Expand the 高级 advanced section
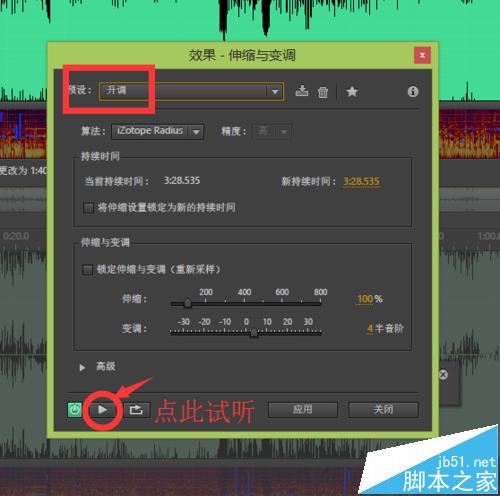Image resolution: width=500 pixels, height=496 pixels. (82, 367)
